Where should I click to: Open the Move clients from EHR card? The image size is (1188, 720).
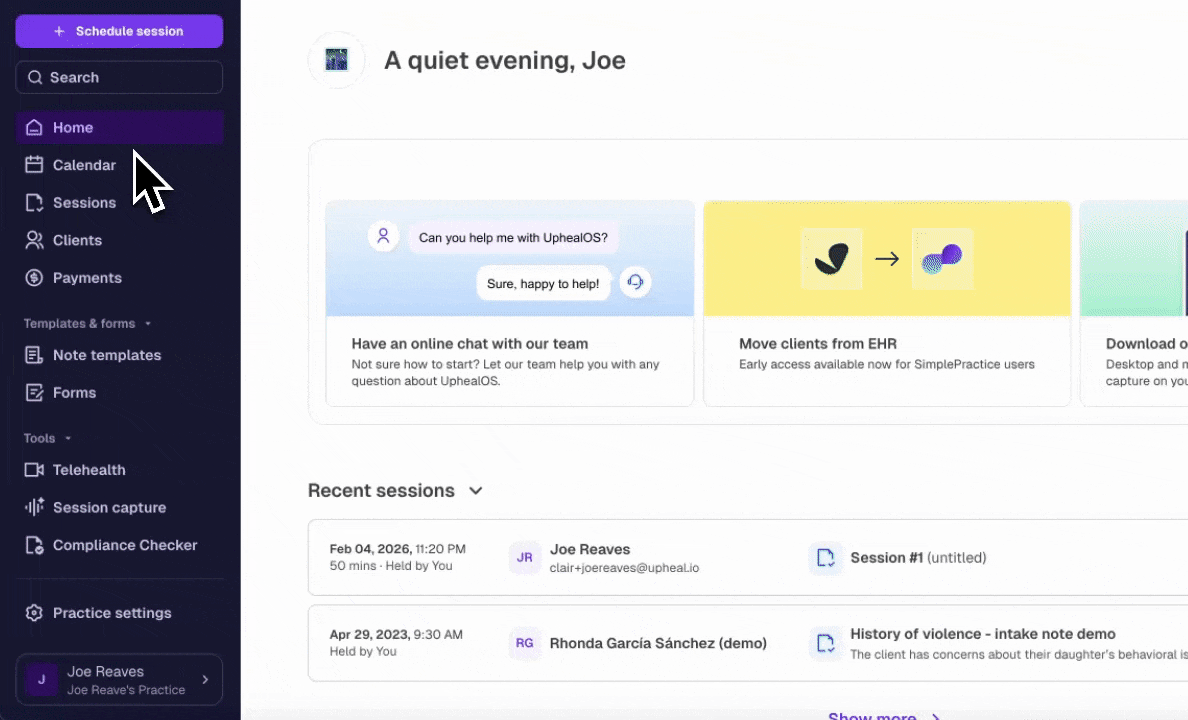(887, 303)
